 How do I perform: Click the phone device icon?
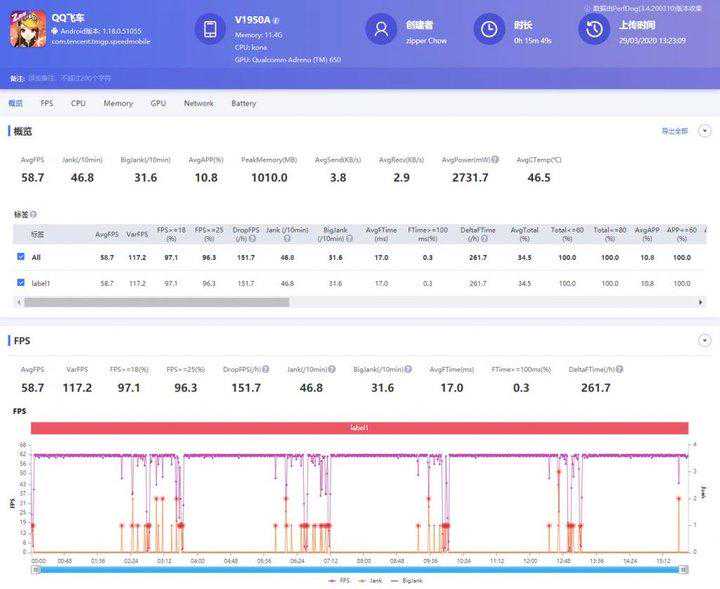210,30
